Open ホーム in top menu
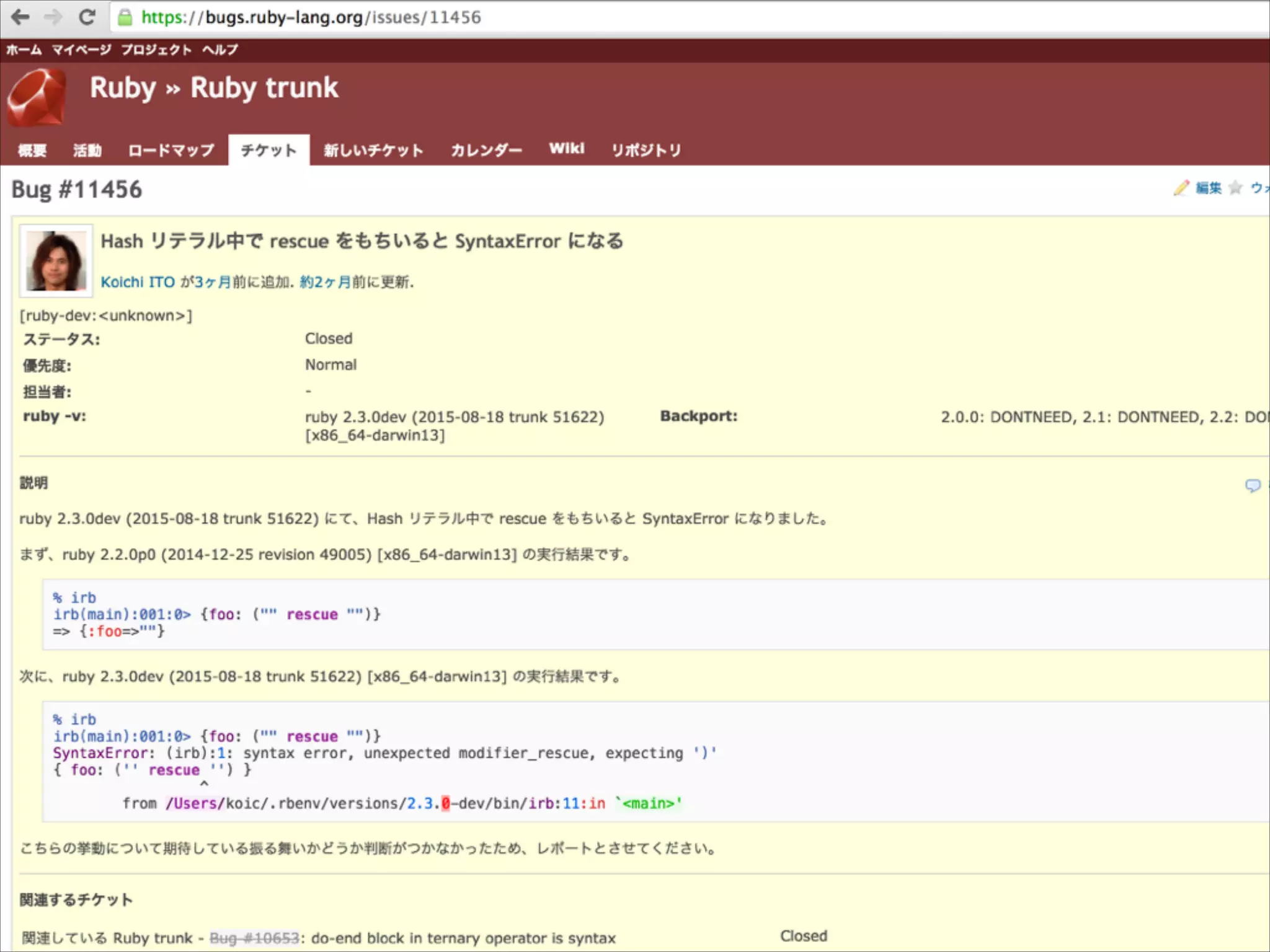This screenshot has width=1270, height=952. pyautogui.click(x=24, y=50)
